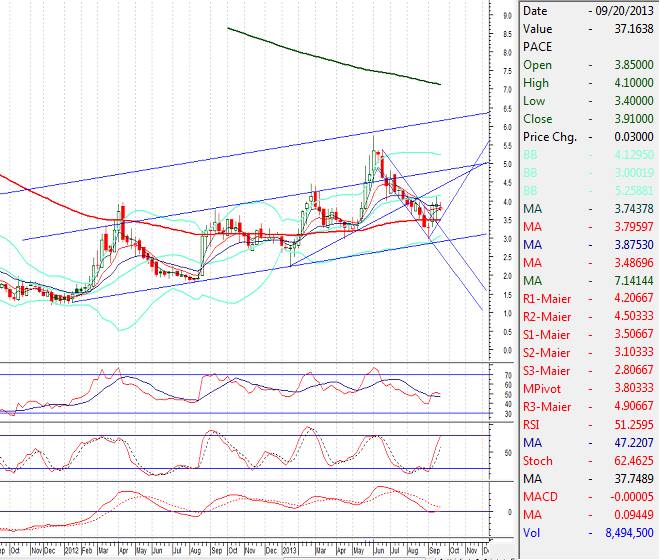This screenshot has width=660, height=560.
Task: Click the 2012 year label on time axis
Action: [x=72, y=551]
